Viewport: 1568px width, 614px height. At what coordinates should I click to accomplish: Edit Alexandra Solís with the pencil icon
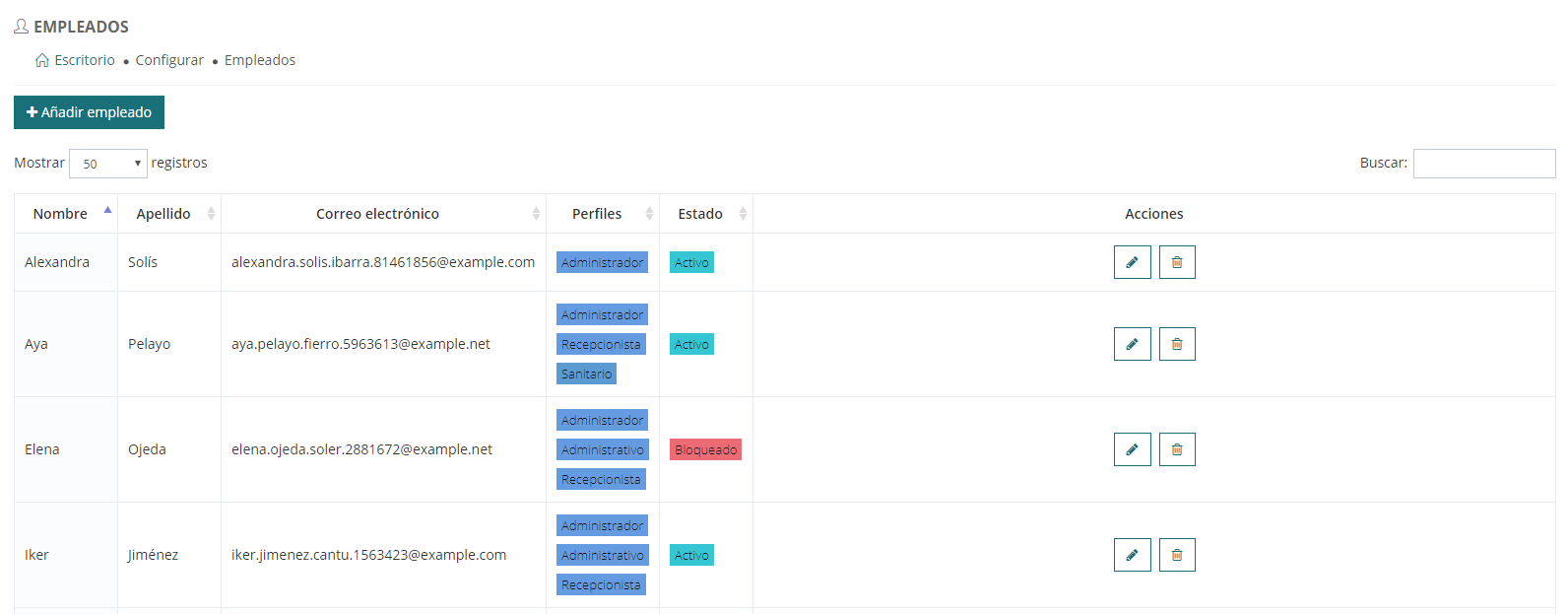pos(1132,262)
